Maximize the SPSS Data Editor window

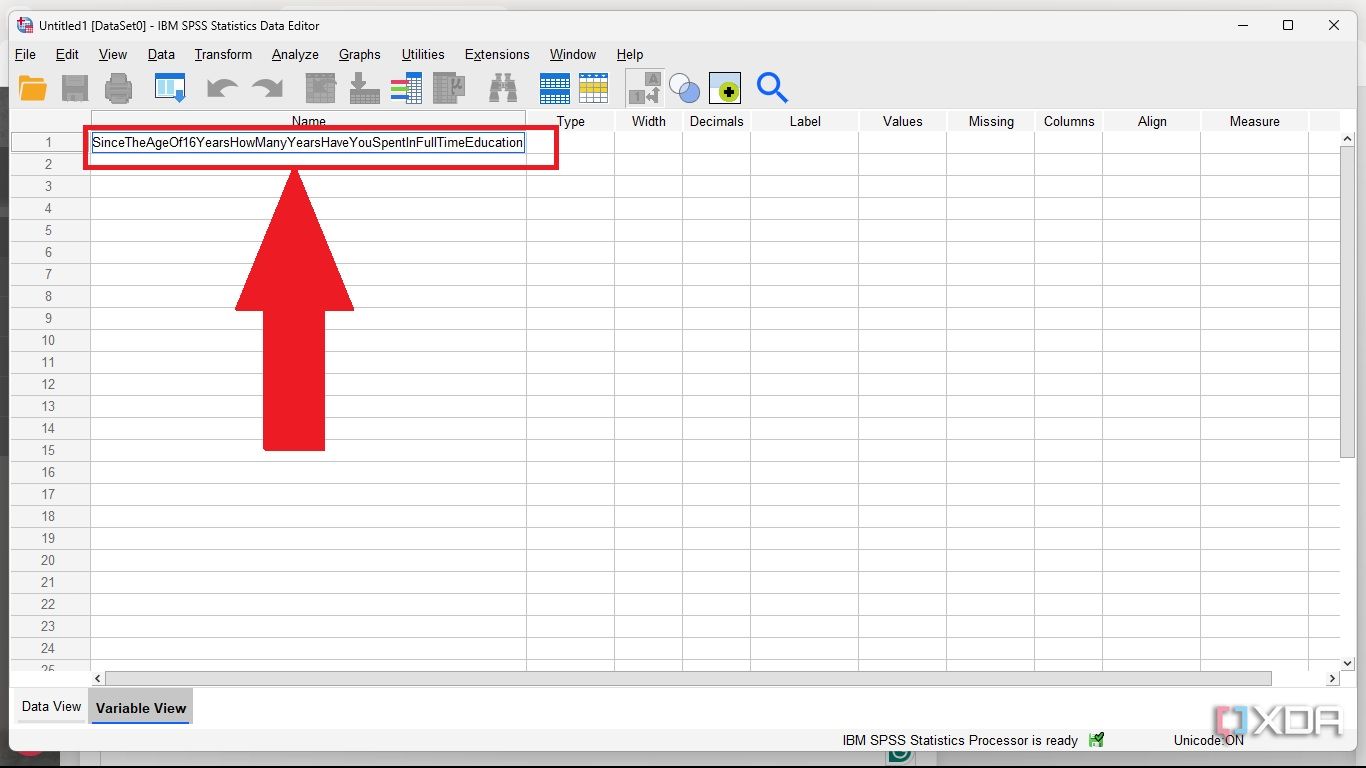pyautogui.click(x=1288, y=25)
